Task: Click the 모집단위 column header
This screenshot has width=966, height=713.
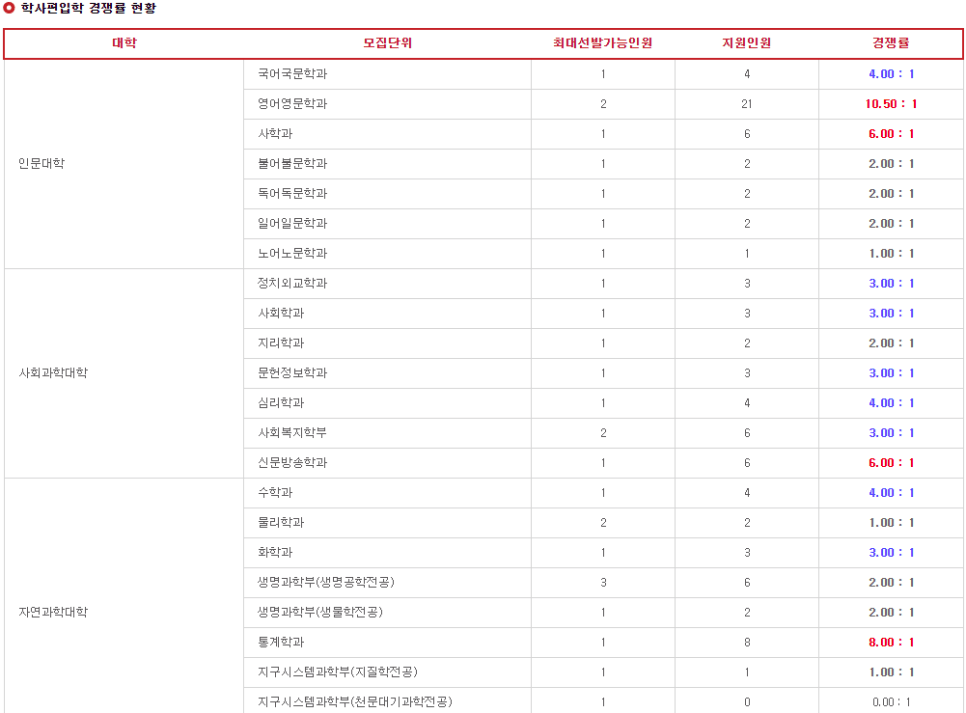Action: click(387, 43)
